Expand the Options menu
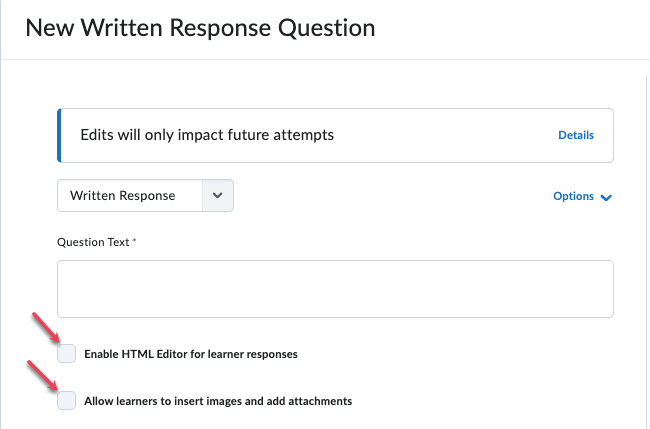Viewport: 650px width, 429px height. click(582, 196)
